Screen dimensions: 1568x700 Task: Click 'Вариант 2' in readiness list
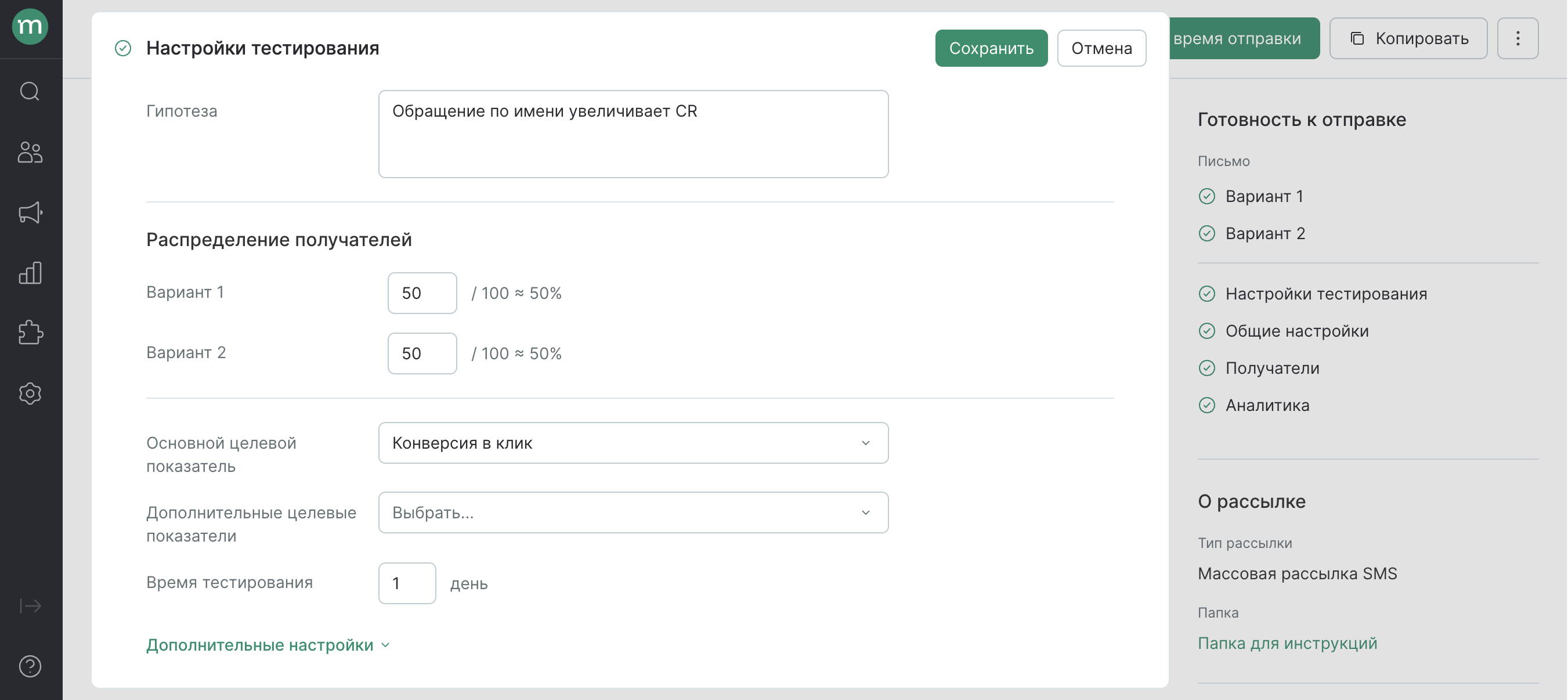click(x=1265, y=233)
